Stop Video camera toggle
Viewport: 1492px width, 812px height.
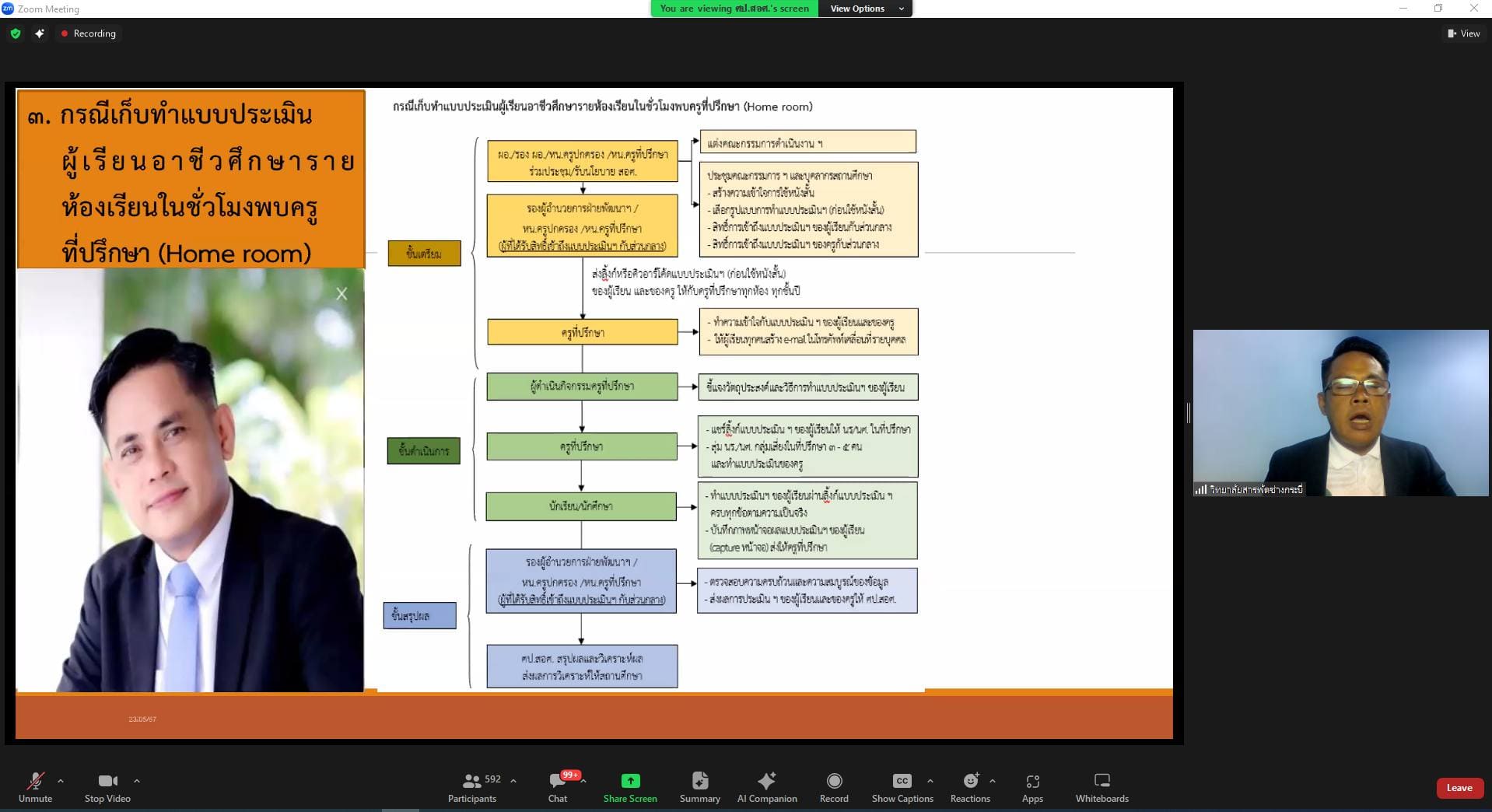click(x=107, y=786)
